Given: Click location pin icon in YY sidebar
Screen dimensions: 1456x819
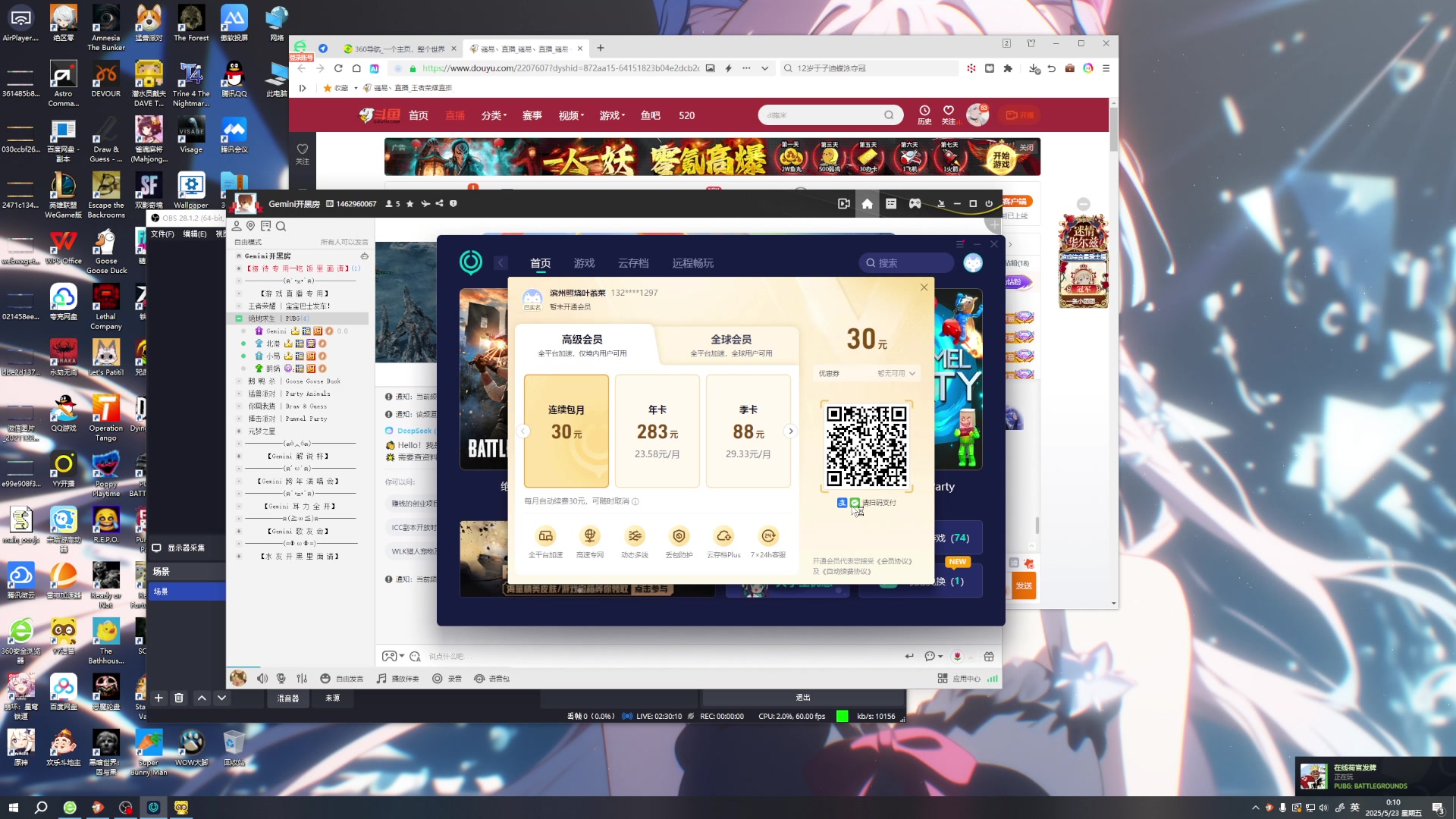Looking at the screenshot, I should pos(250,226).
